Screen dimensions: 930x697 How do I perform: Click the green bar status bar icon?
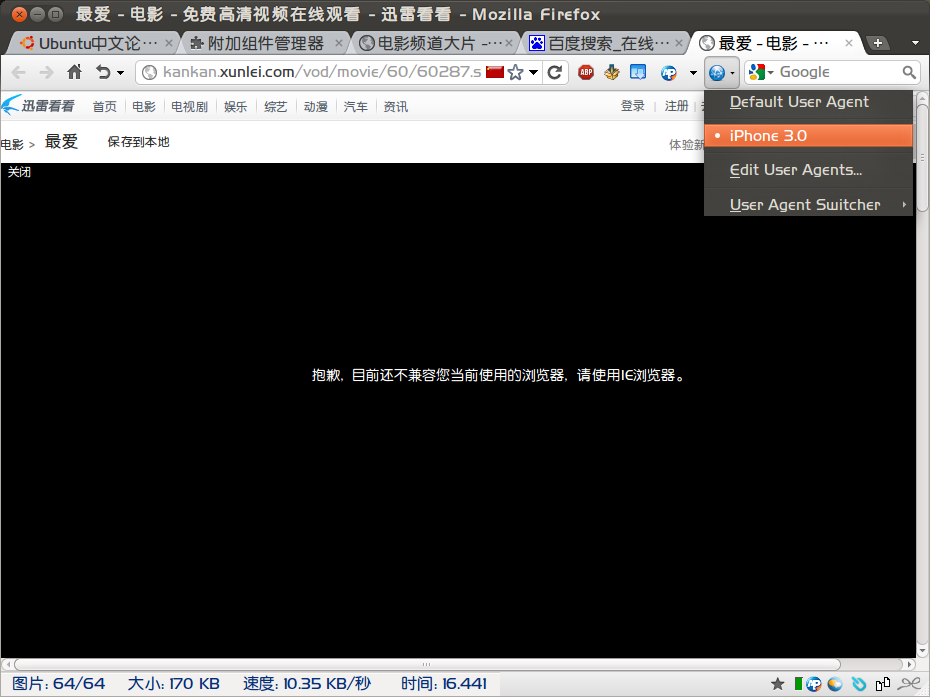(x=798, y=684)
